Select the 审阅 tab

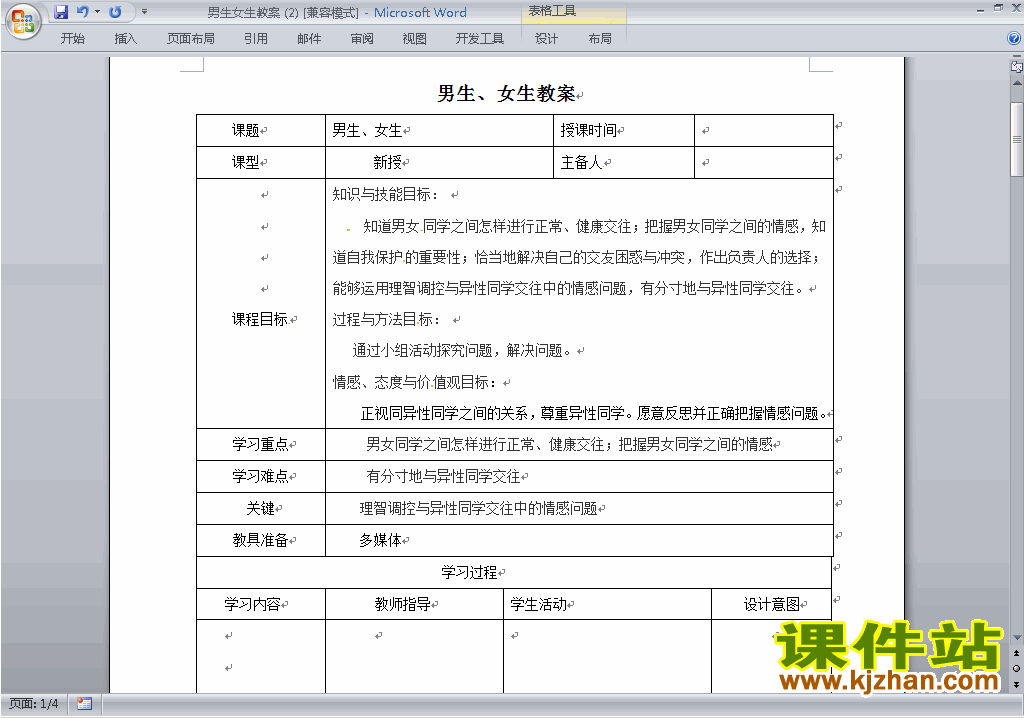coord(362,39)
